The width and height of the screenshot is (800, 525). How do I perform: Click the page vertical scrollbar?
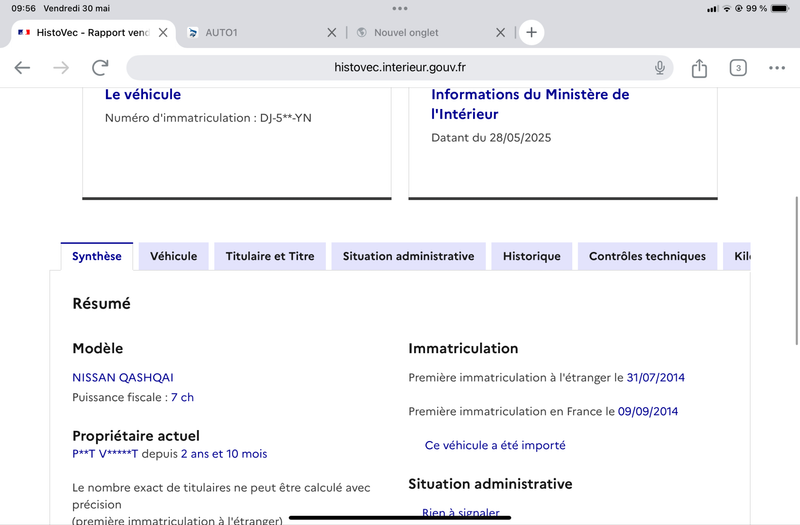(x=796, y=270)
